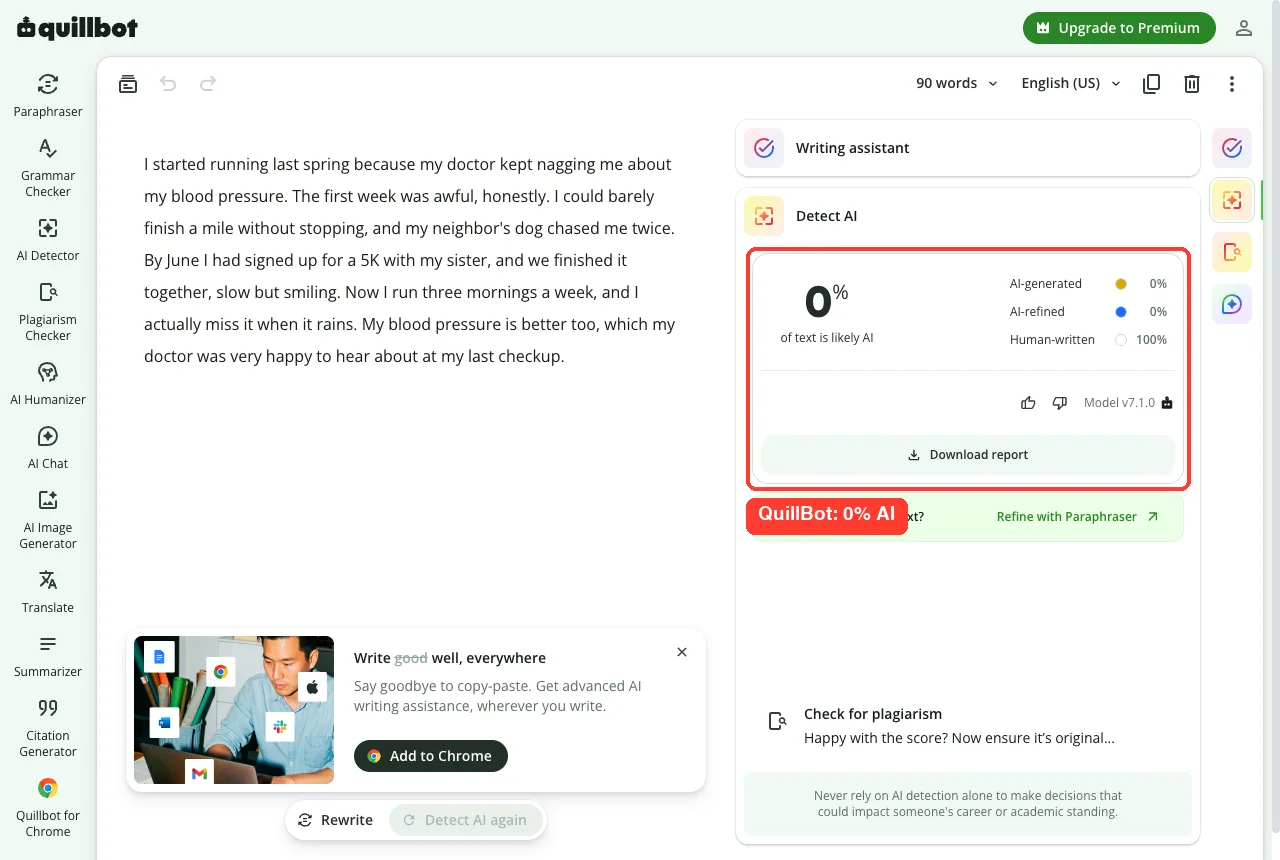Give thumbs up to AI detection result
The height and width of the screenshot is (860, 1280).
1028,403
